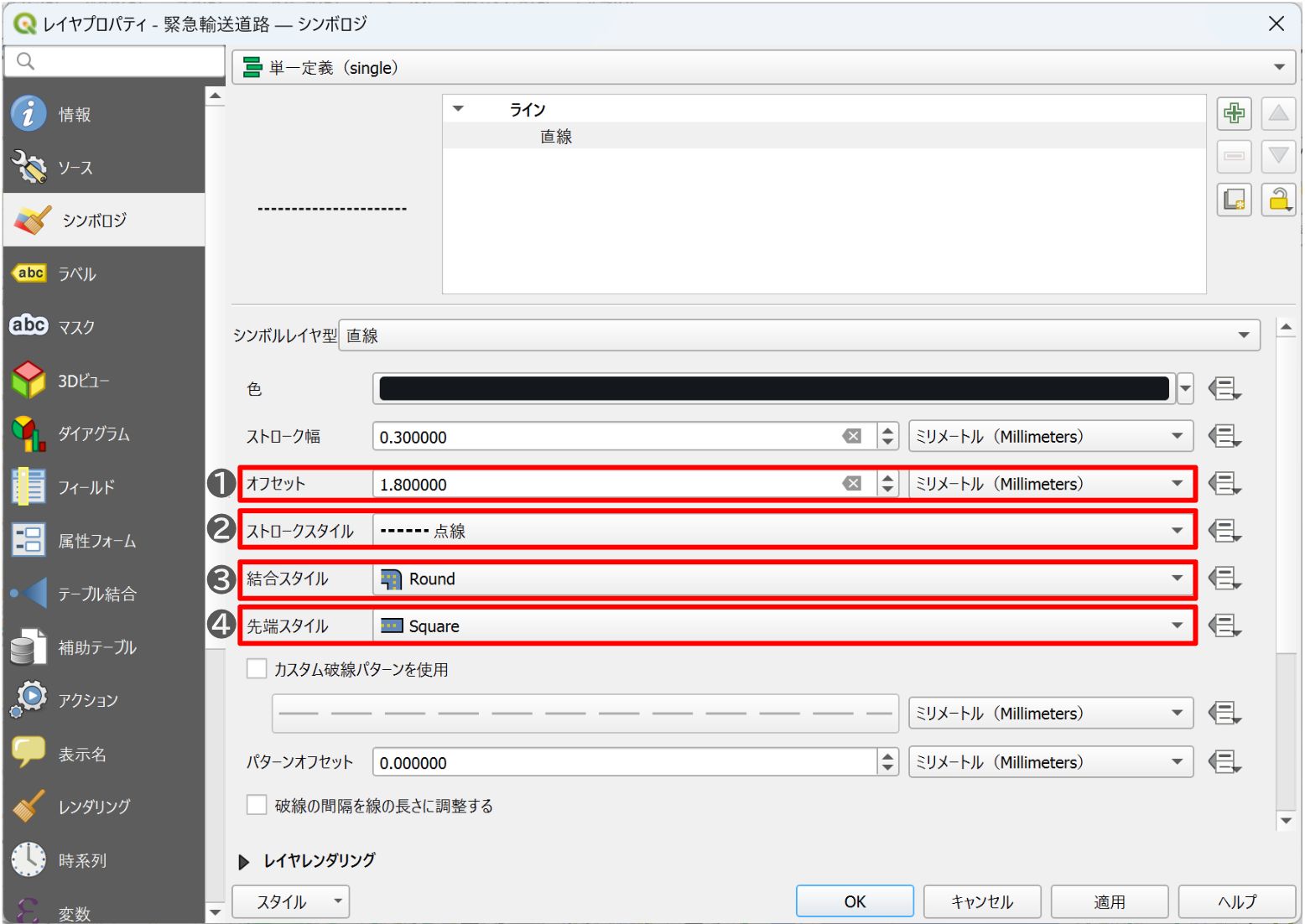Image resolution: width=1305 pixels, height=924 pixels.
Task: Open the 情報 page
Action: [x=104, y=114]
